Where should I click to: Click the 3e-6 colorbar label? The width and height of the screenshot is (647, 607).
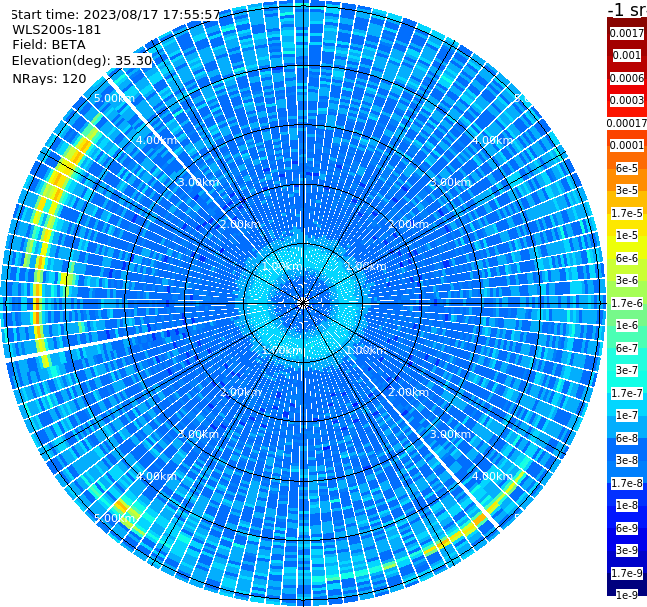tap(627, 280)
